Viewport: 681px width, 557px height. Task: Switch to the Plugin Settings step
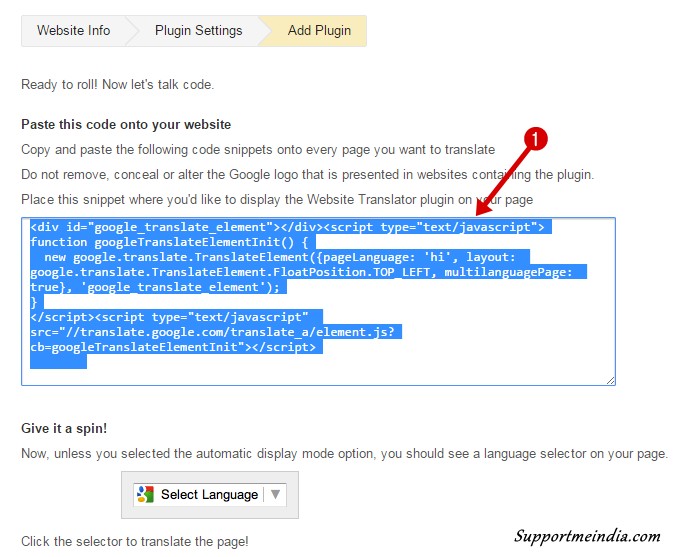(198, 31)
